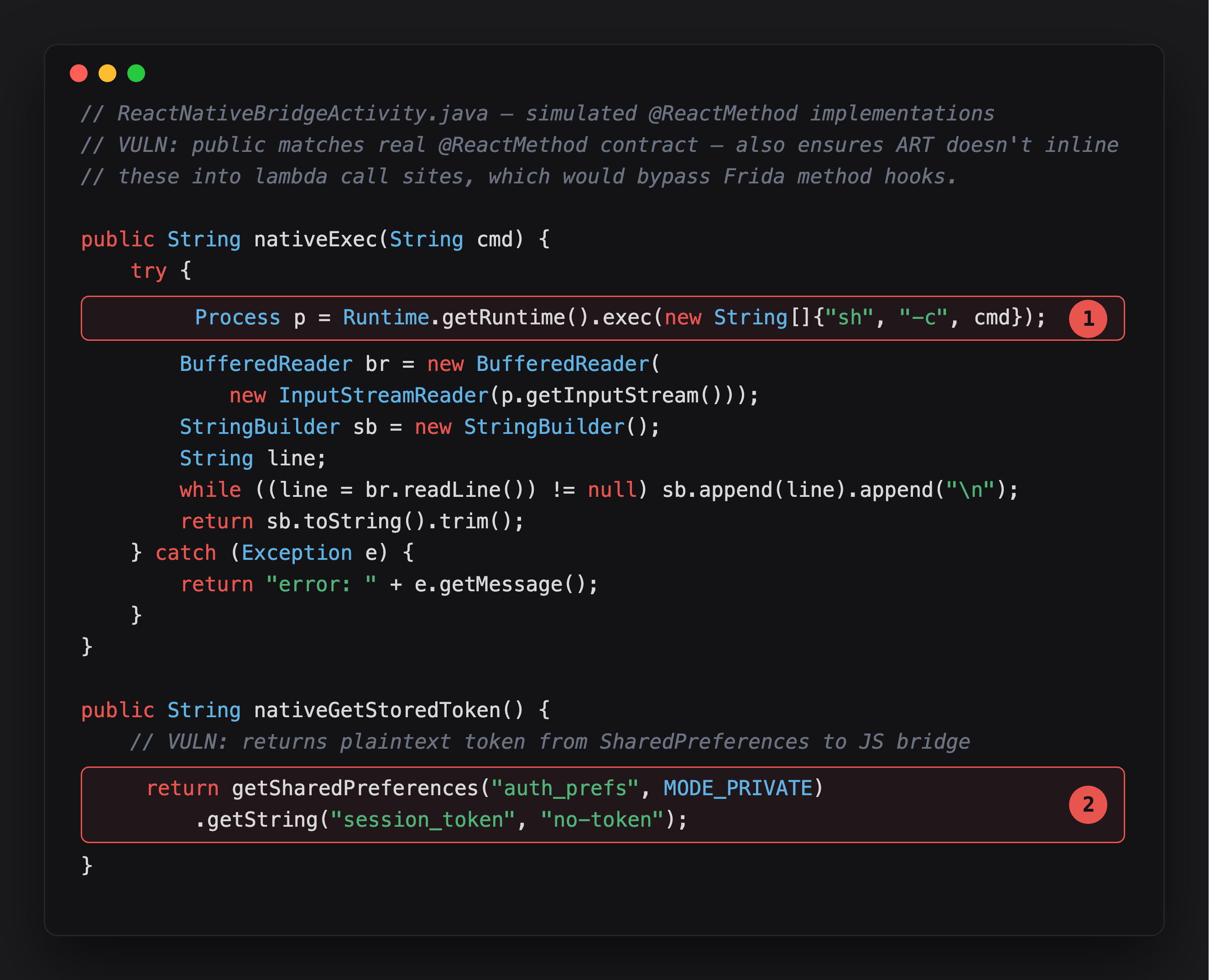Click the "BufferedReader br = new BufferedReader(" line
This screenshot has width=1210, height=980.
[419, 365]
